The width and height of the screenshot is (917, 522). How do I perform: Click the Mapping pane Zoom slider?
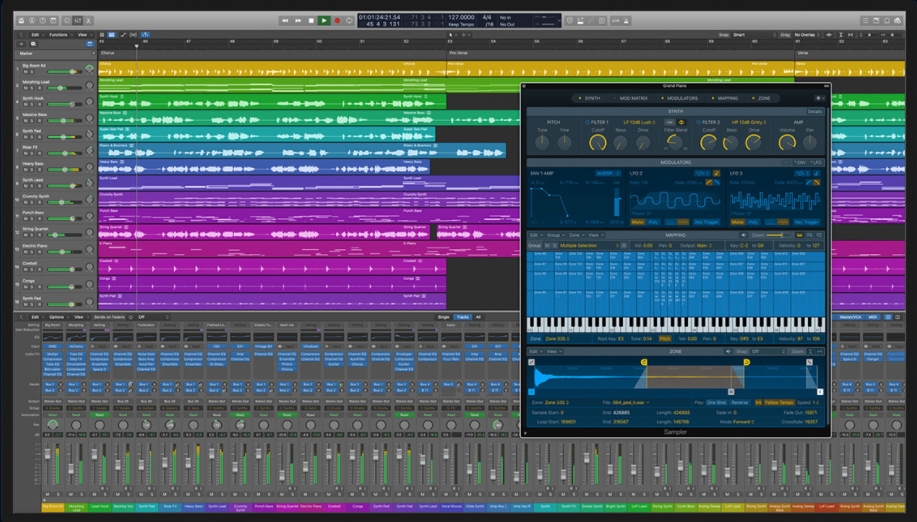[x=779, y=235]
